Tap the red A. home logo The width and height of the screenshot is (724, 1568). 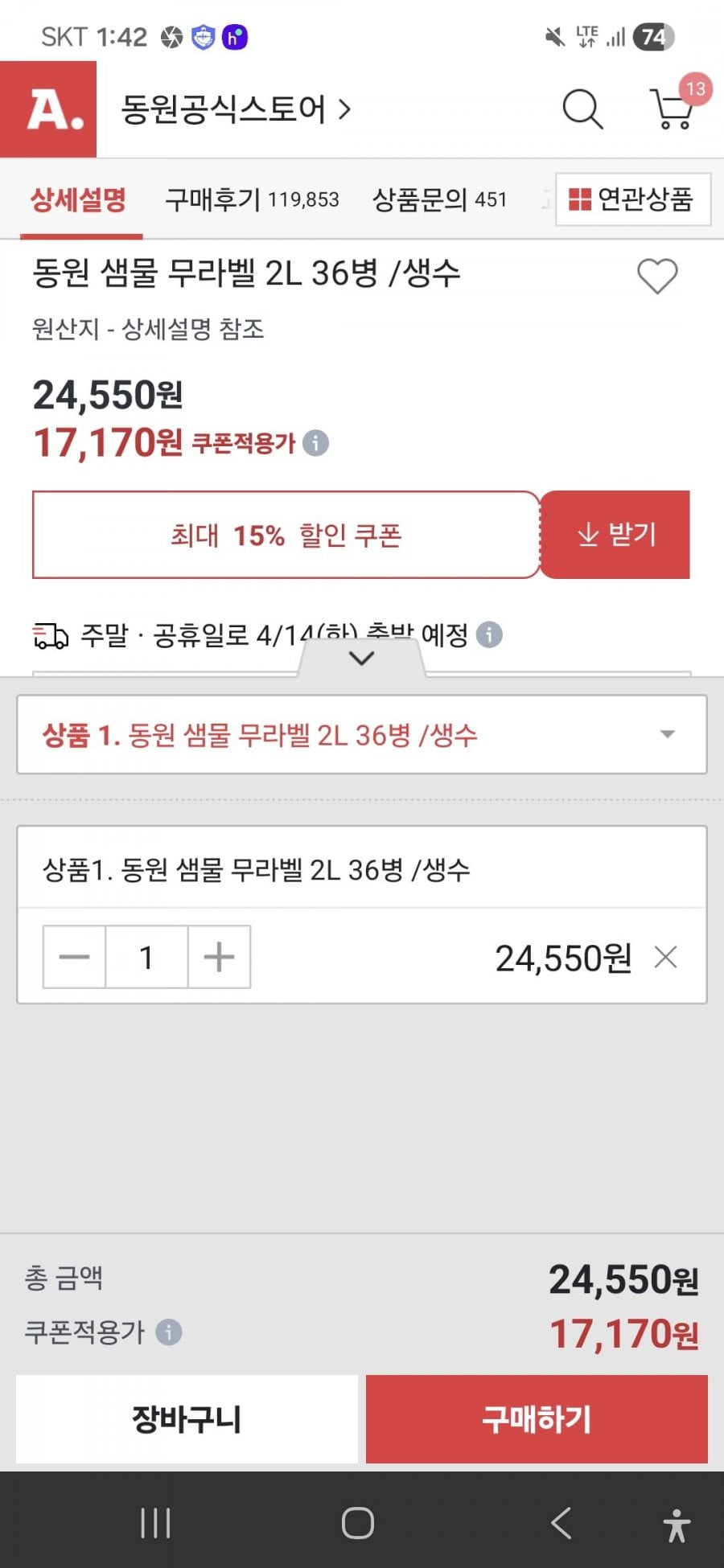pos(48,109)
